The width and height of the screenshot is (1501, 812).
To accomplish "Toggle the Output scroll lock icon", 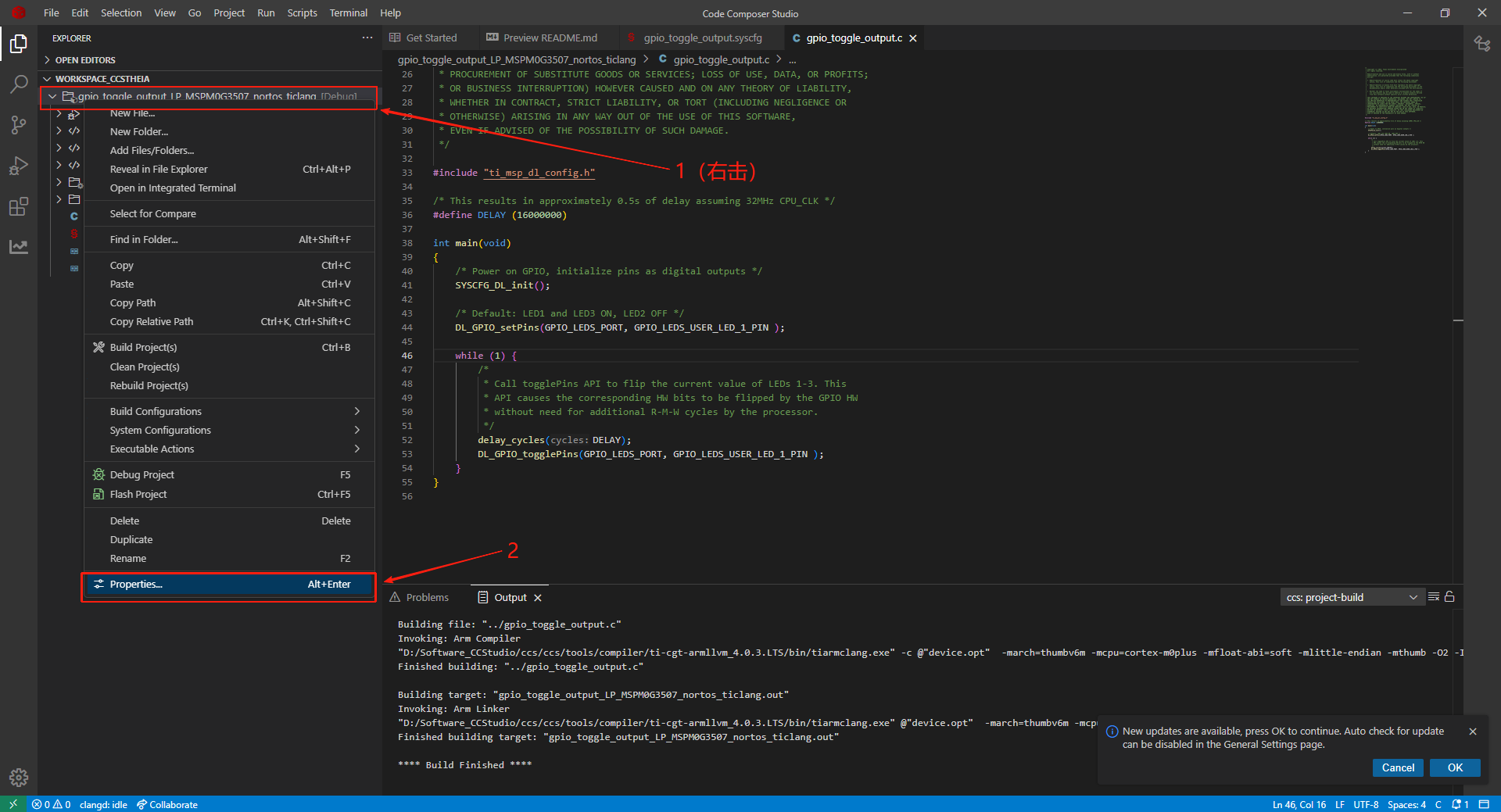I will [x=1449, y=597].
